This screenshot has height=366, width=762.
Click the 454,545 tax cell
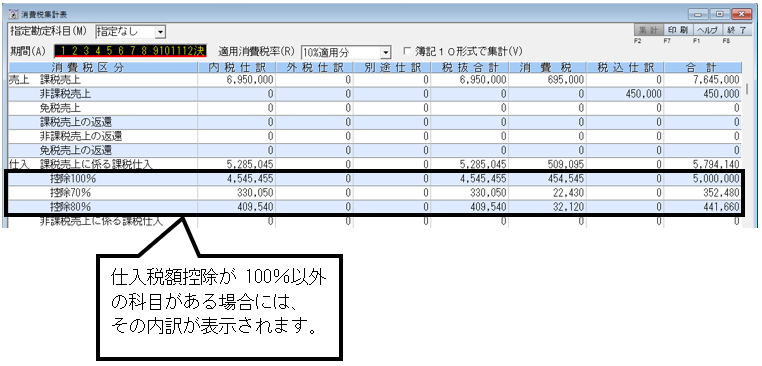pyautogui.click(x=548, y=179)
